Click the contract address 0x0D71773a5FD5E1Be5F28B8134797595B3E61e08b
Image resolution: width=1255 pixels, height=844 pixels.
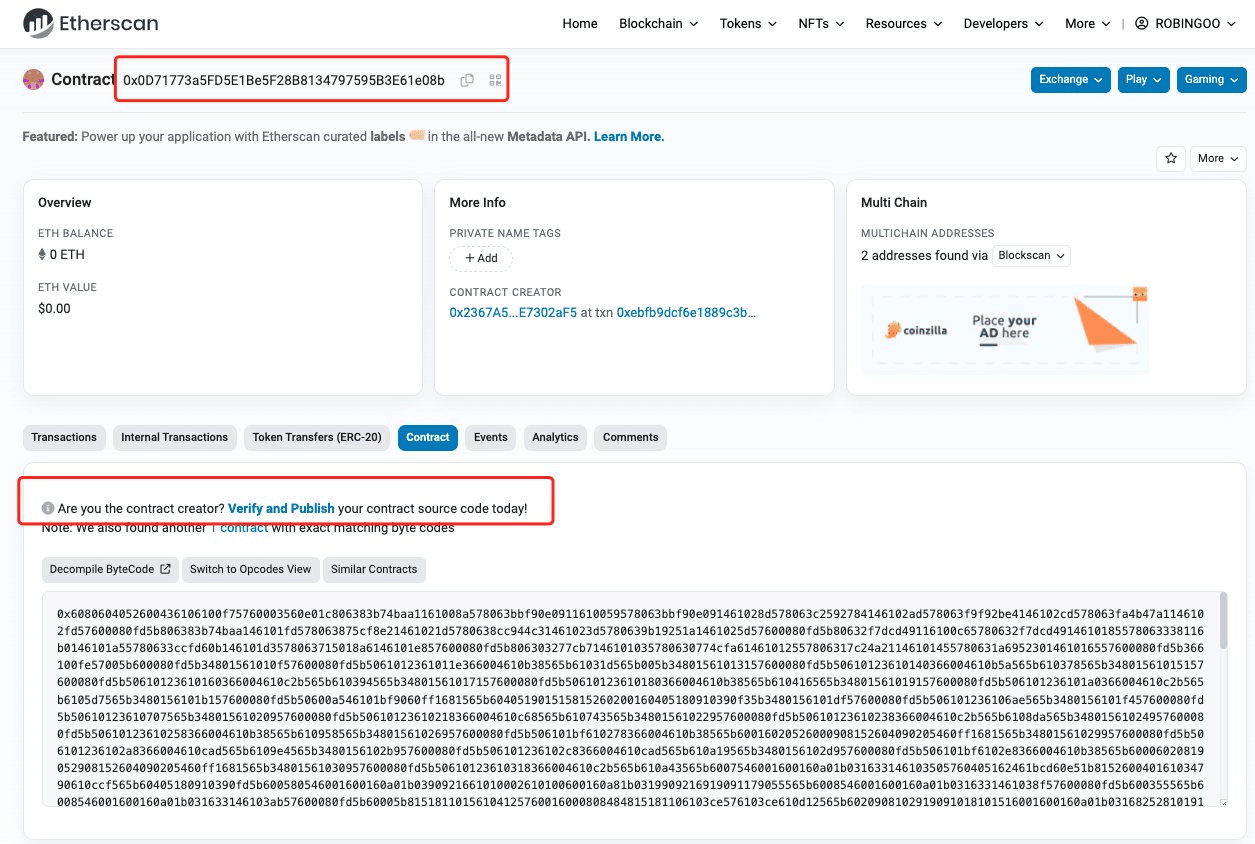pyautogui.click(x=284, y=80)
